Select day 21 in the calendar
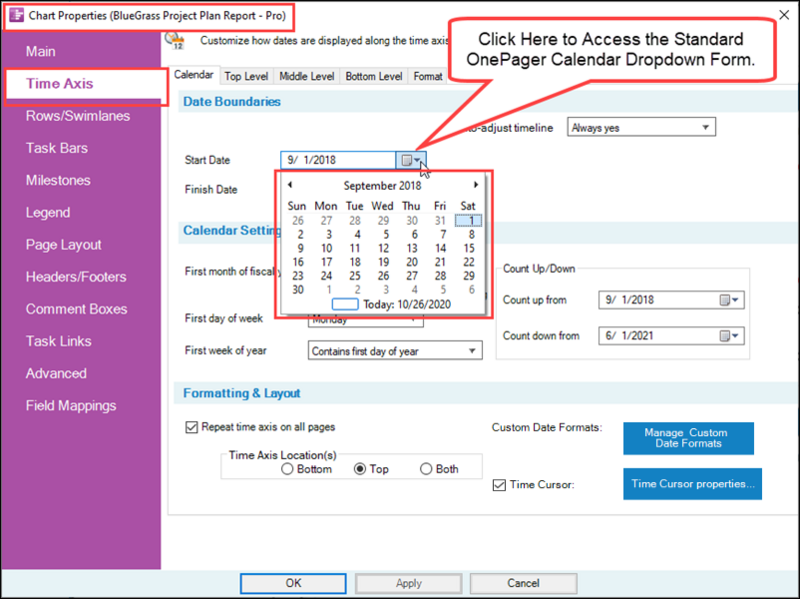800x599 pixels. [440, 262]
